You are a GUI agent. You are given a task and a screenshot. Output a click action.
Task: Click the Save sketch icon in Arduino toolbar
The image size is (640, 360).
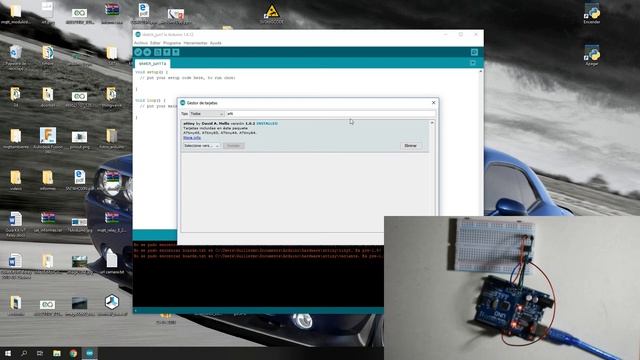point(176,52)
